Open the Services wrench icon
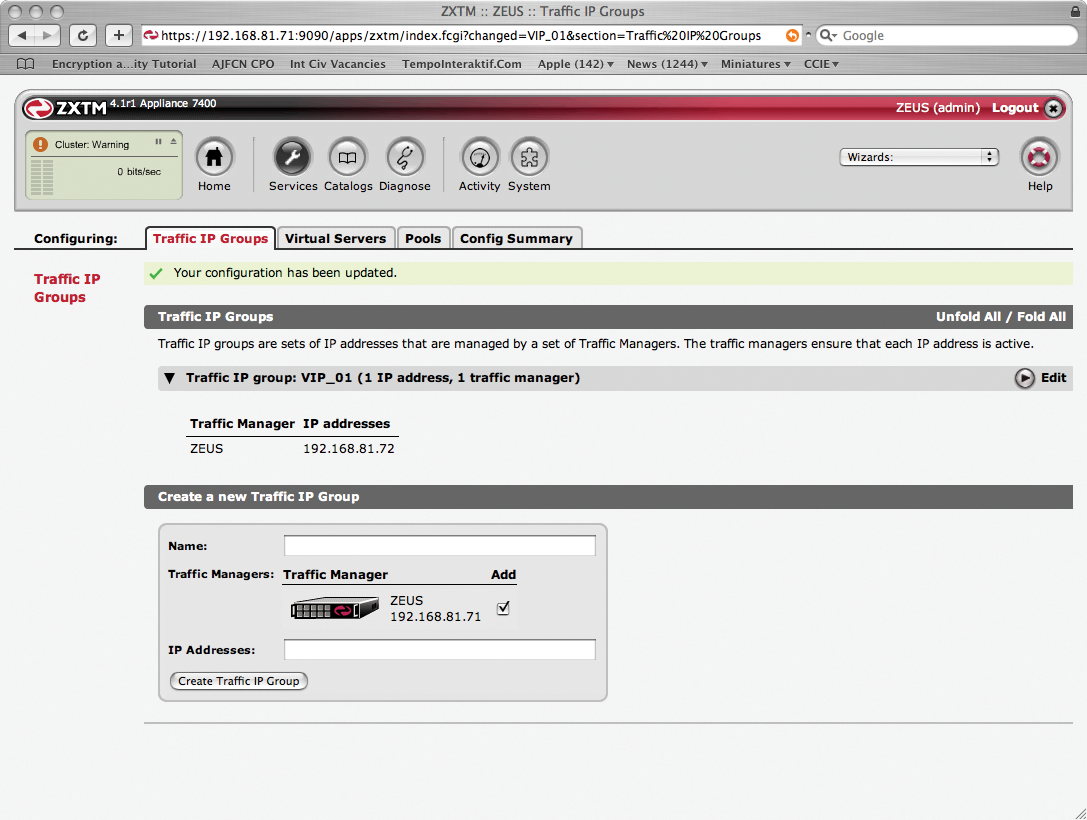 [292, 157]
